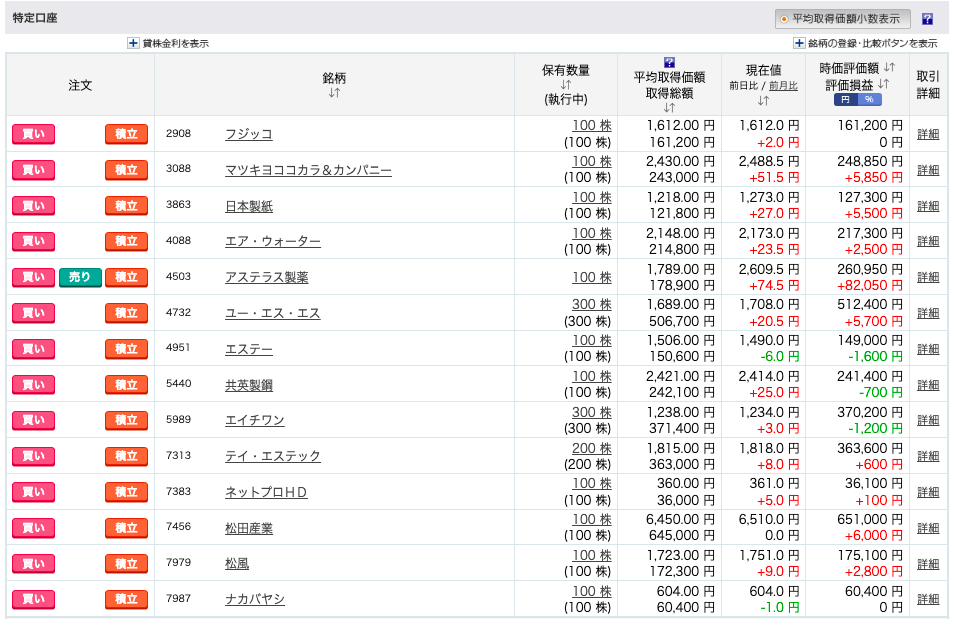Open マツキヨココカラ&カンパニー stock link
The height and width of the screenshot is (619, 953).
click(308, 170)
